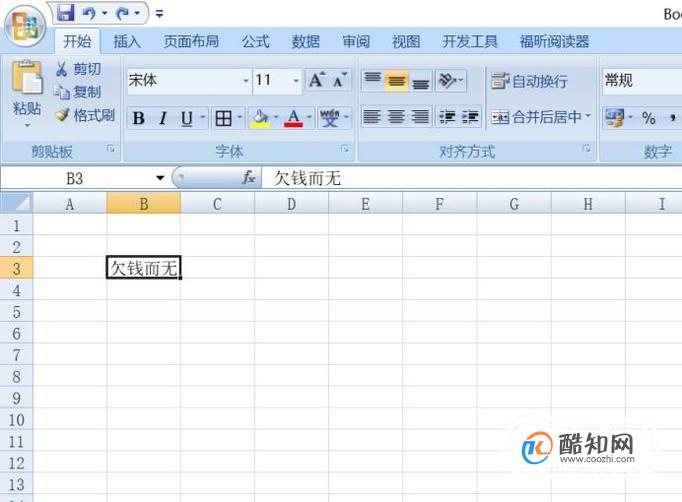This screenshot has height=502, width=682.
Task: Open font color palette arrow
Action: click(x=309, y=118)
